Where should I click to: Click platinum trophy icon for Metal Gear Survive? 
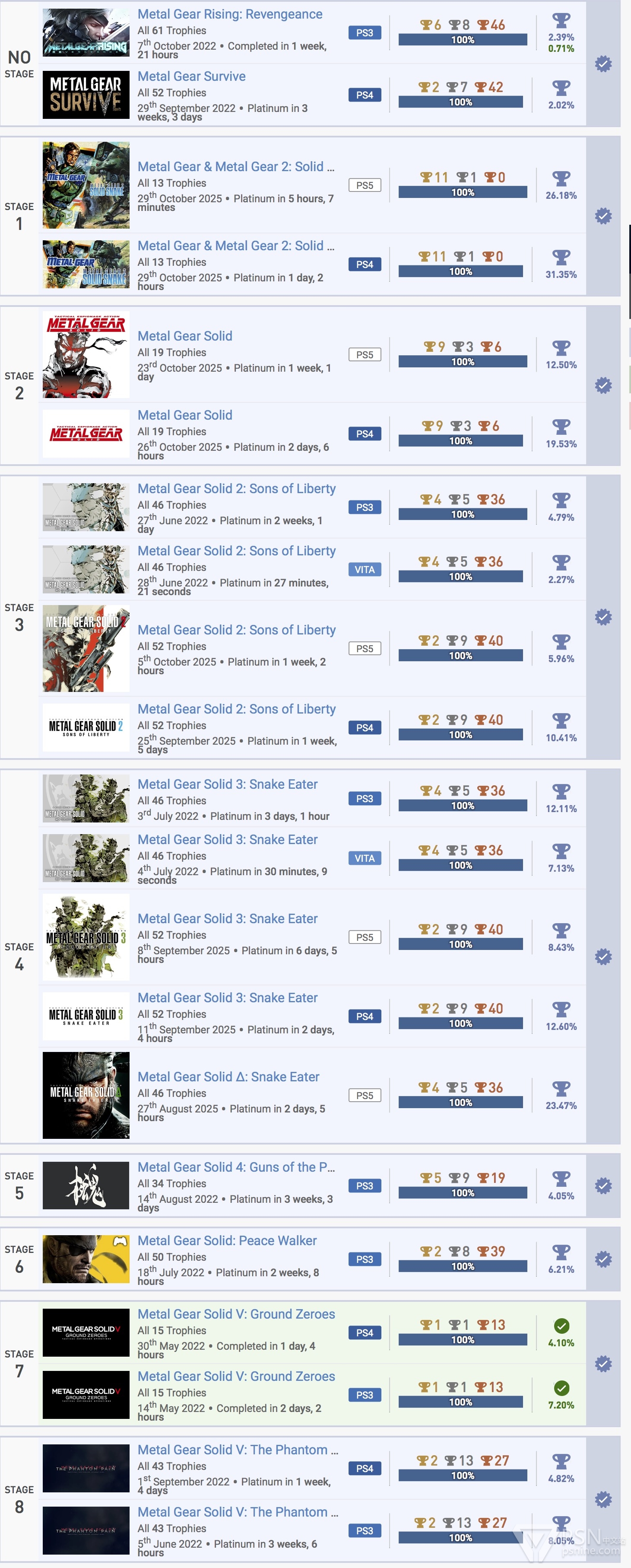(561, 88)
